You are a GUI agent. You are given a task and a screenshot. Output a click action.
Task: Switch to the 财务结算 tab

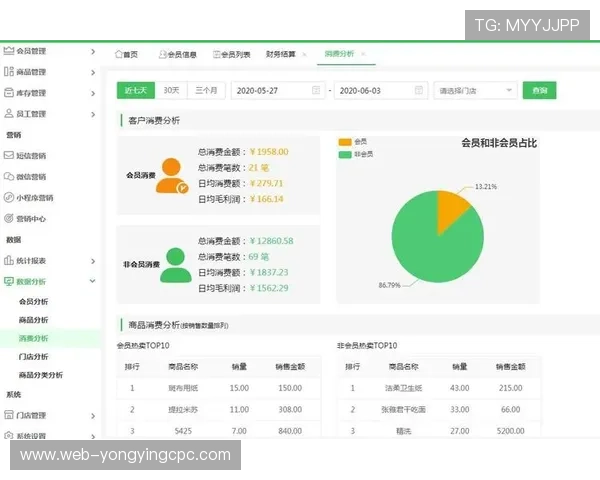click(x=281, y=54)
